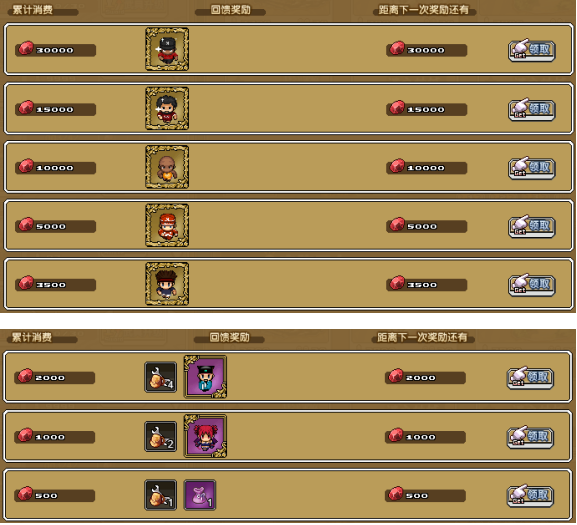The height and width of the screenshot is (525, 577).
Task: Collect the 5000 gem tier reward
Action: [532, 226]
